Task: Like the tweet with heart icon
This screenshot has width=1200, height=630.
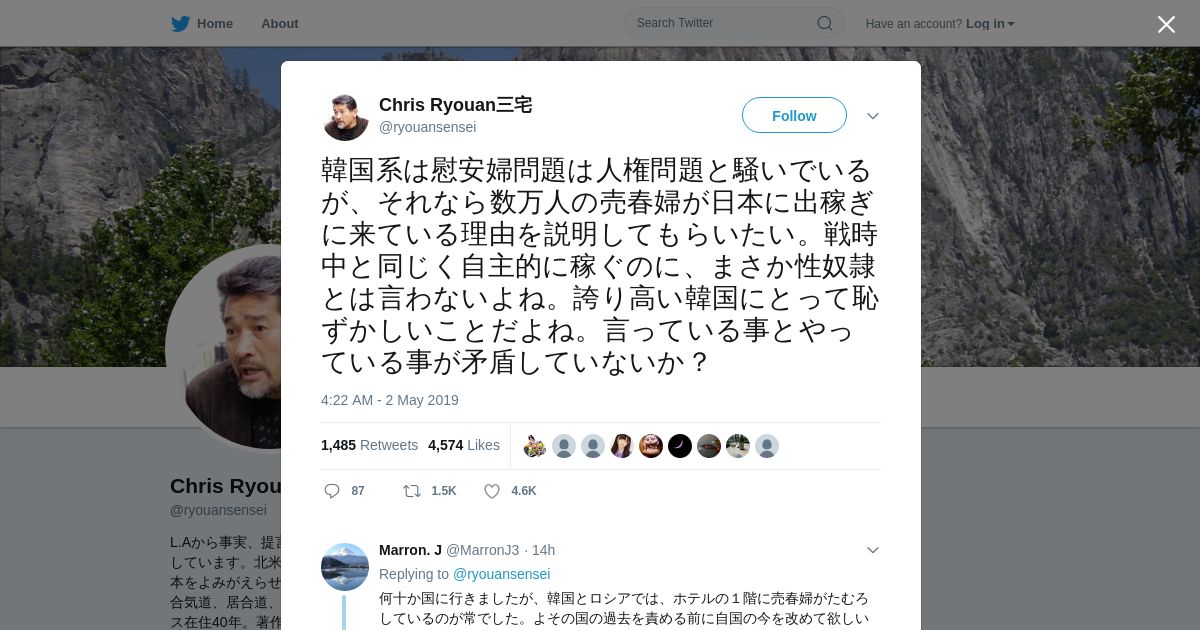Action: (x=492, y=491)
